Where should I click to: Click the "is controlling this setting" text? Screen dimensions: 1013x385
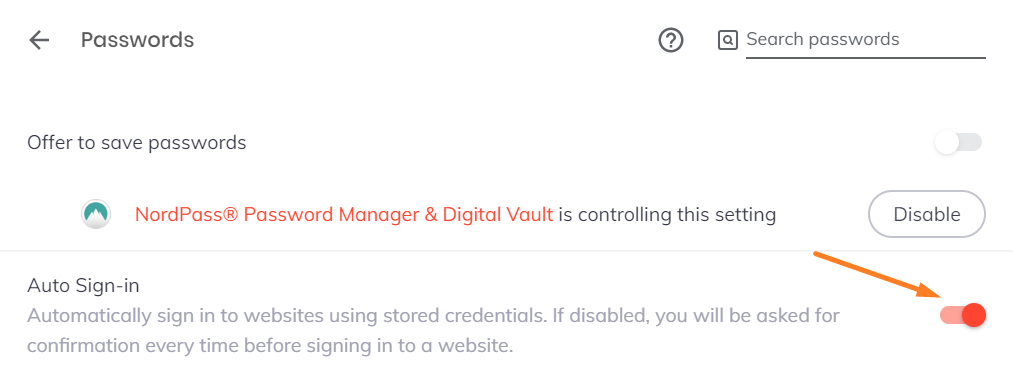click(x=667, y=214)
